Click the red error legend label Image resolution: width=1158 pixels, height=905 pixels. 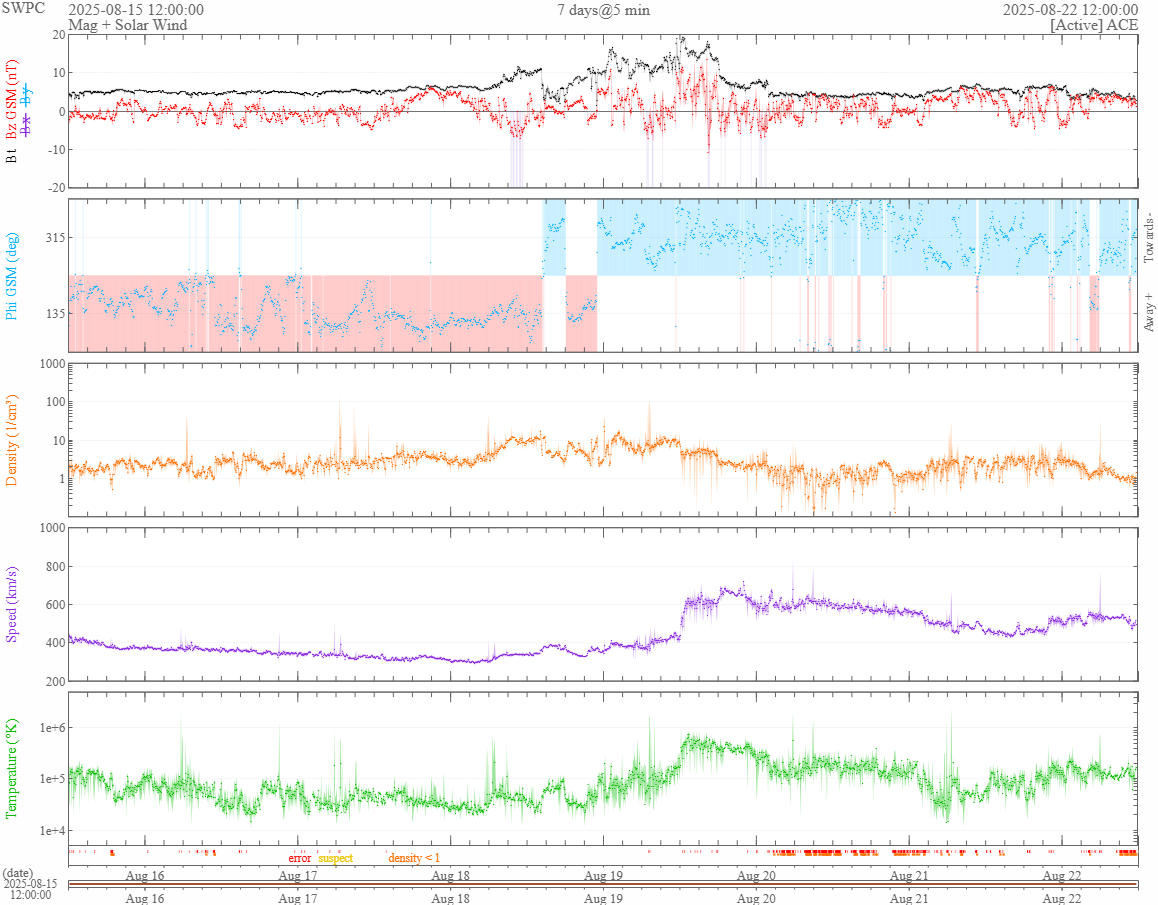click(x=299, y=858)
